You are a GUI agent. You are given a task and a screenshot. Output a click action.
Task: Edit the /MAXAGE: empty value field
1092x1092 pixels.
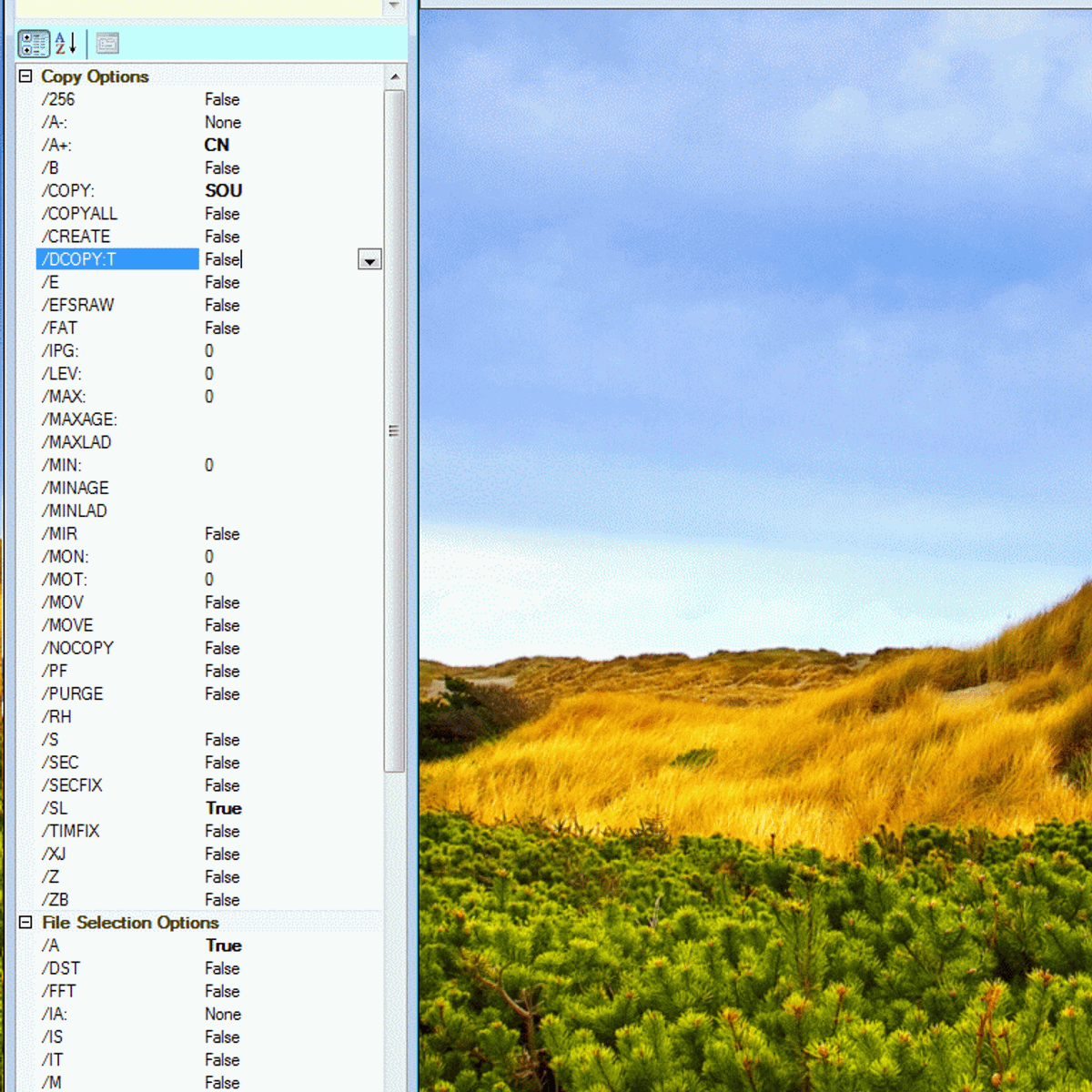(273, 420)
